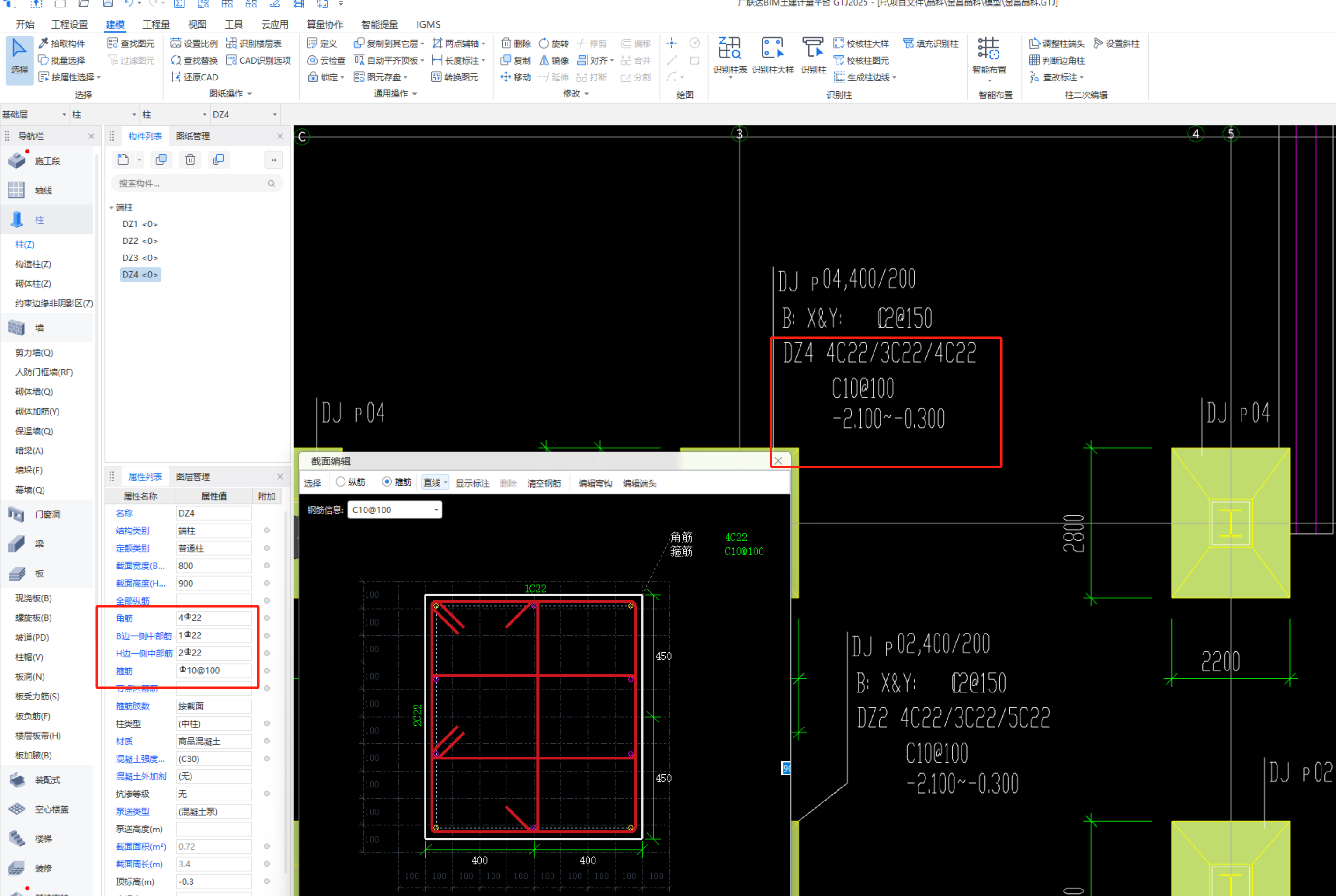This screenshot has height=896, width=1336.
Task: Click 编辑弯钩 in section editor
Action: coord(595,483)
